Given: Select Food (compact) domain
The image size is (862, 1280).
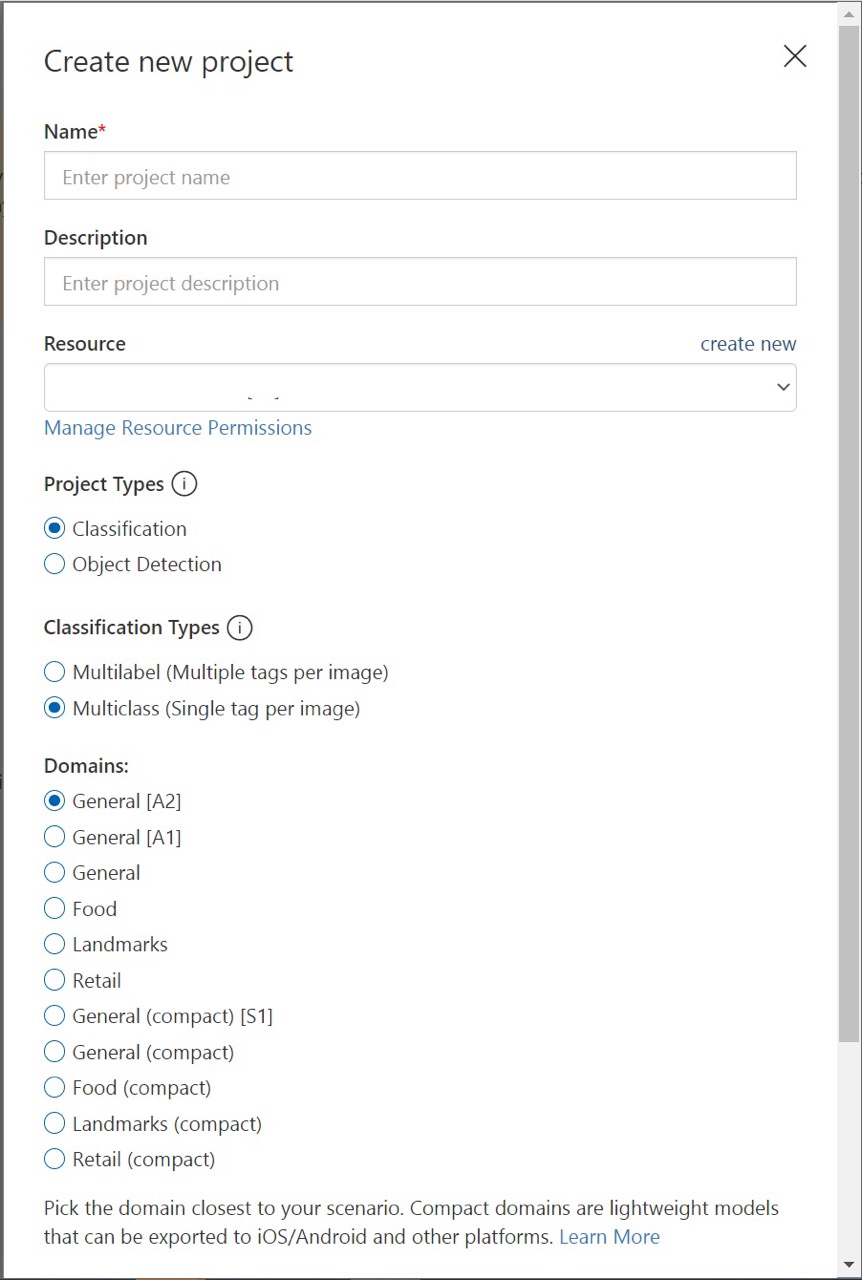Looking at the screenshot, I should pyautogui.click(x=55, y=1088).
